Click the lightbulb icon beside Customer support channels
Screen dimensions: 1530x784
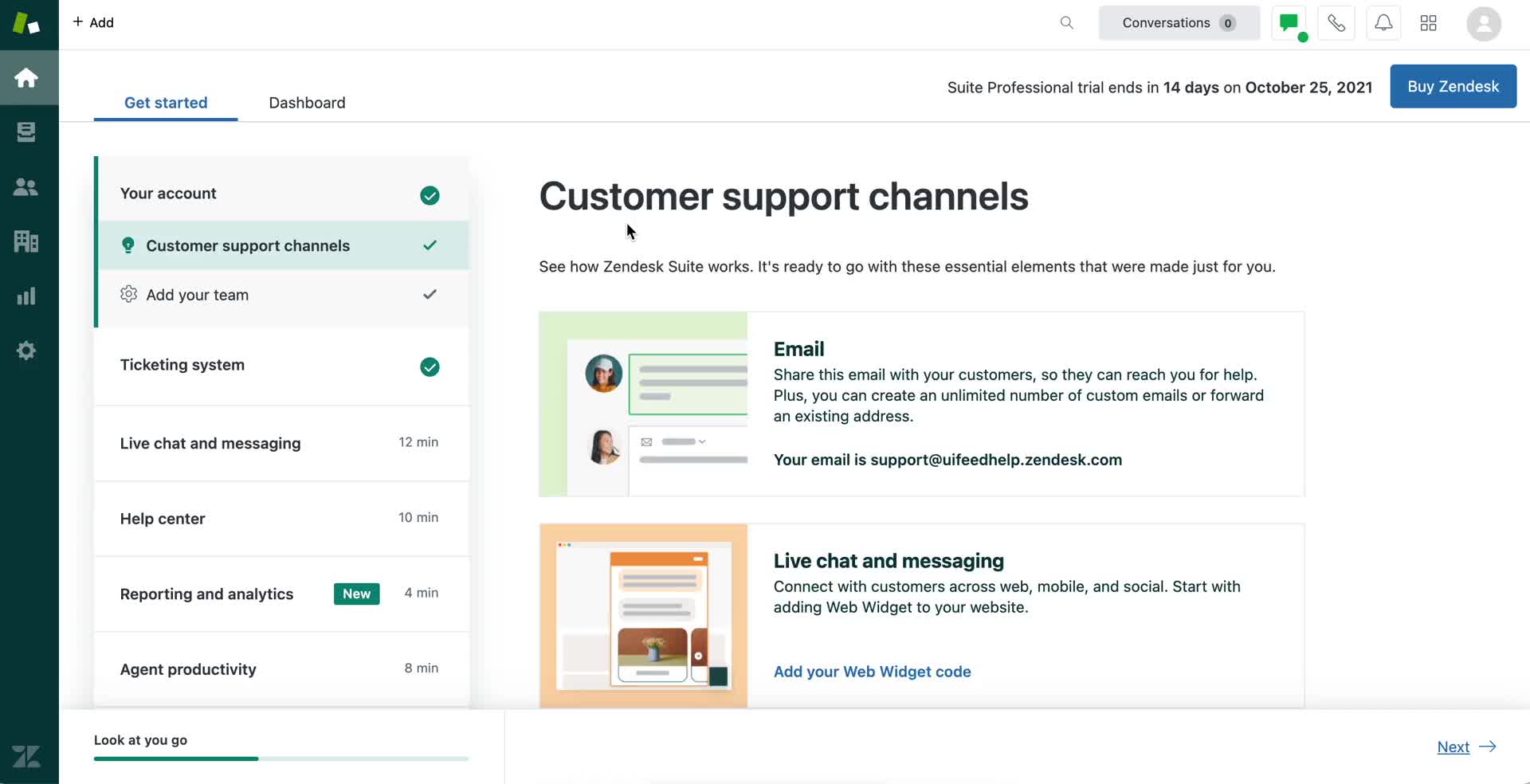(x=127, y=245)
